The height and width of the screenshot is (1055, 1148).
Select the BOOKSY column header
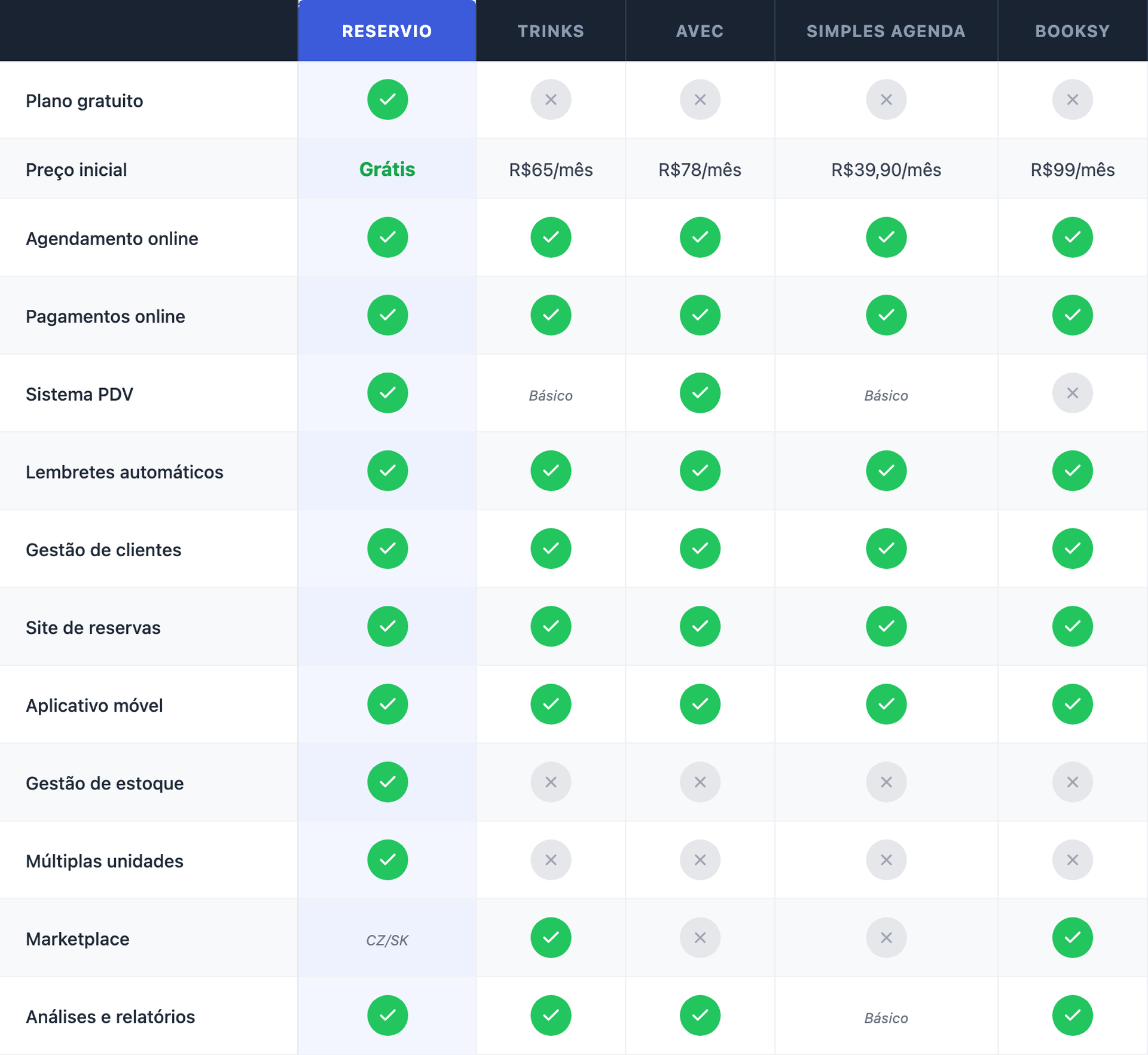[x=1072, y=31]
